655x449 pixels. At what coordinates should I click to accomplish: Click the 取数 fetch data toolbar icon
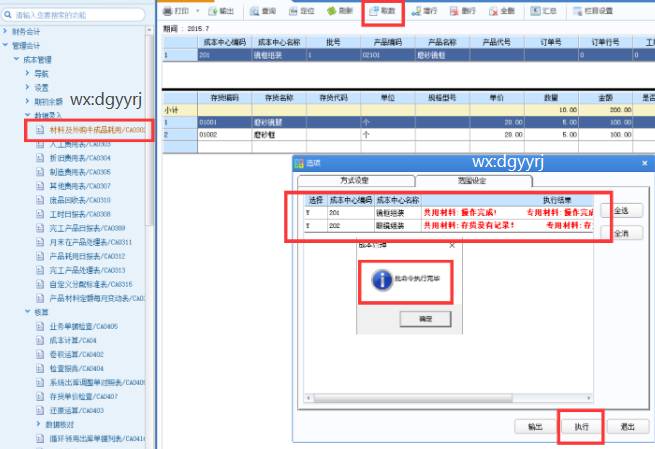coord(374,11)
